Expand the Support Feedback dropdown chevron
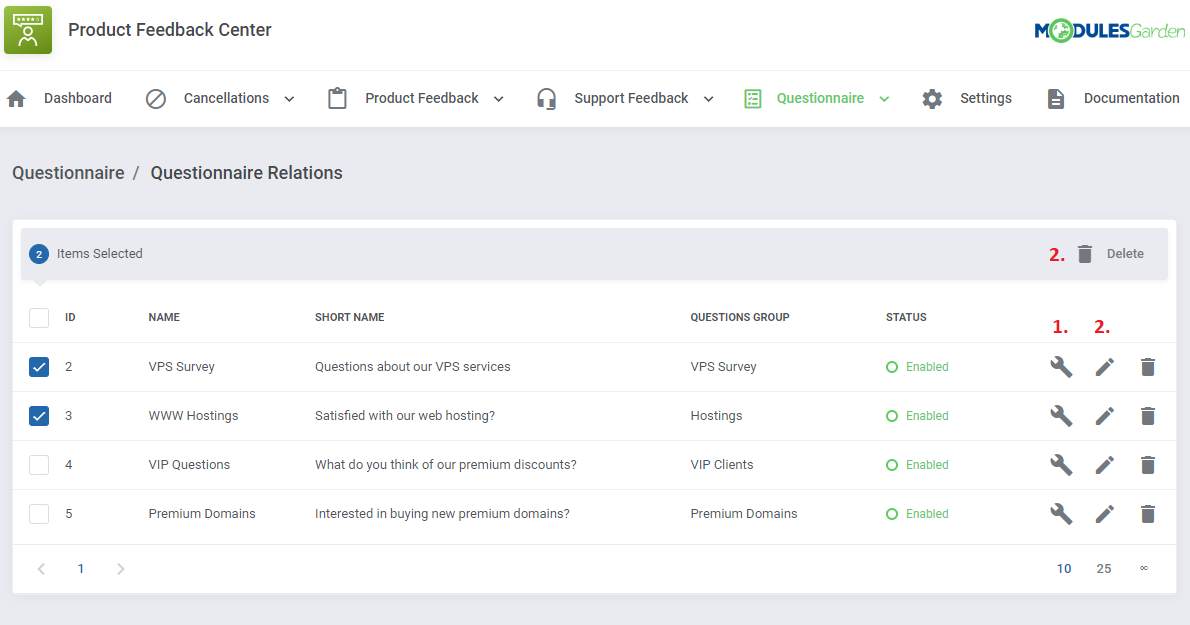 coord(708,99)
